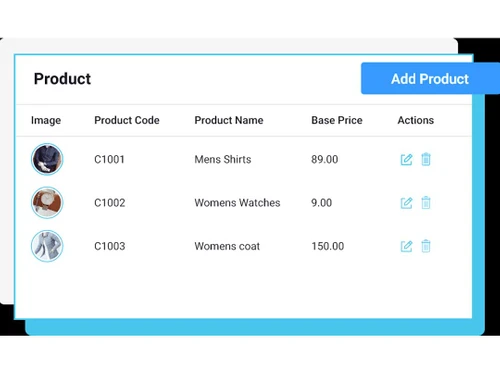Viewport: 500px width, 375px height.
Task: Click the Product page heading
Action: [62, 79]
